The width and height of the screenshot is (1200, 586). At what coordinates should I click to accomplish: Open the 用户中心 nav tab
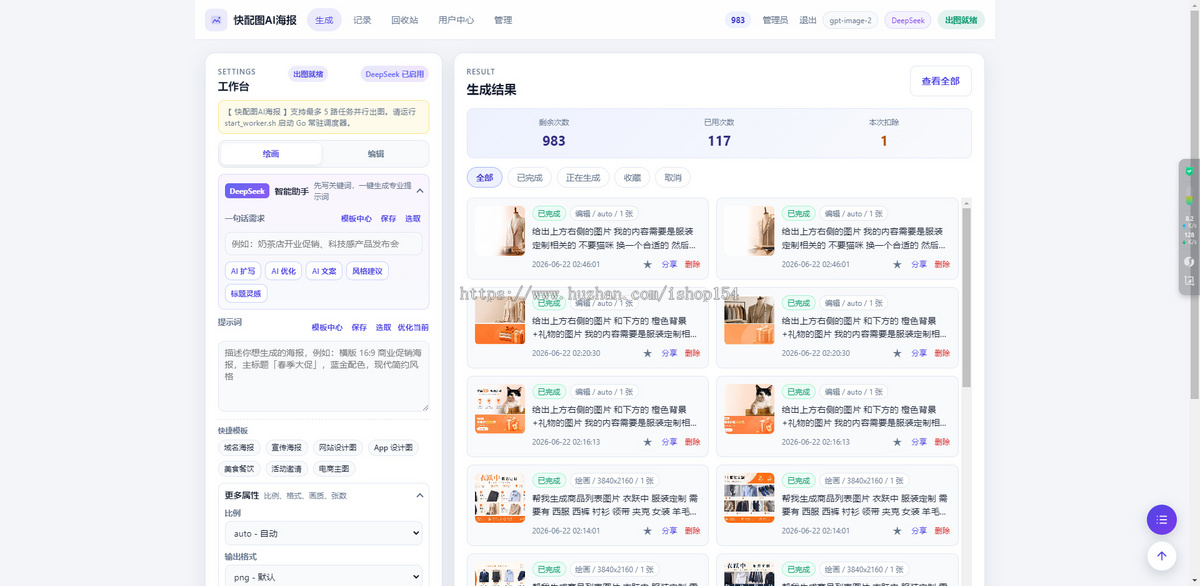[x=456, y=20]
